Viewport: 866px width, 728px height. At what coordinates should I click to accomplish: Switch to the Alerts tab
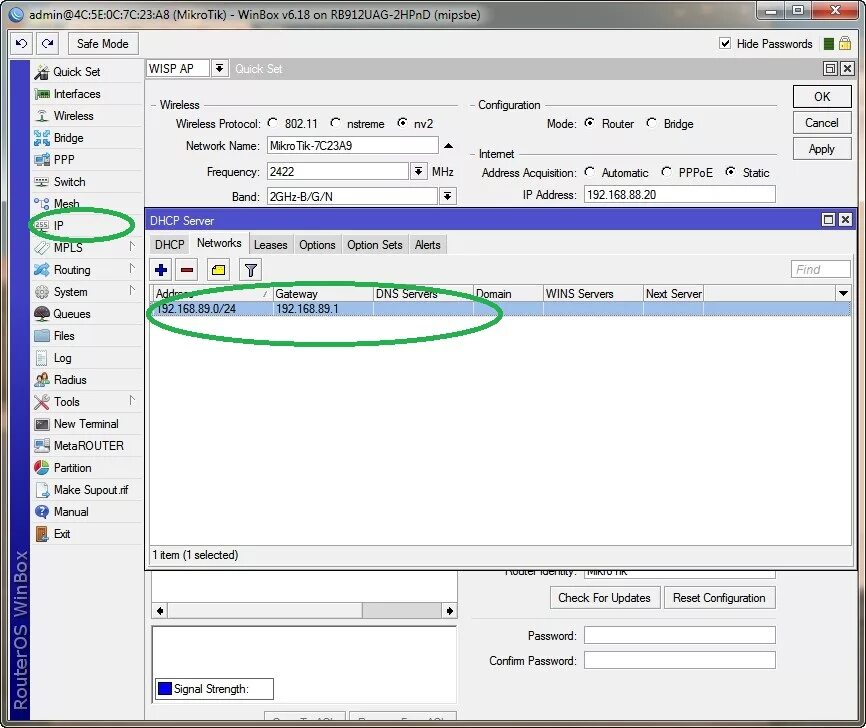427,245
